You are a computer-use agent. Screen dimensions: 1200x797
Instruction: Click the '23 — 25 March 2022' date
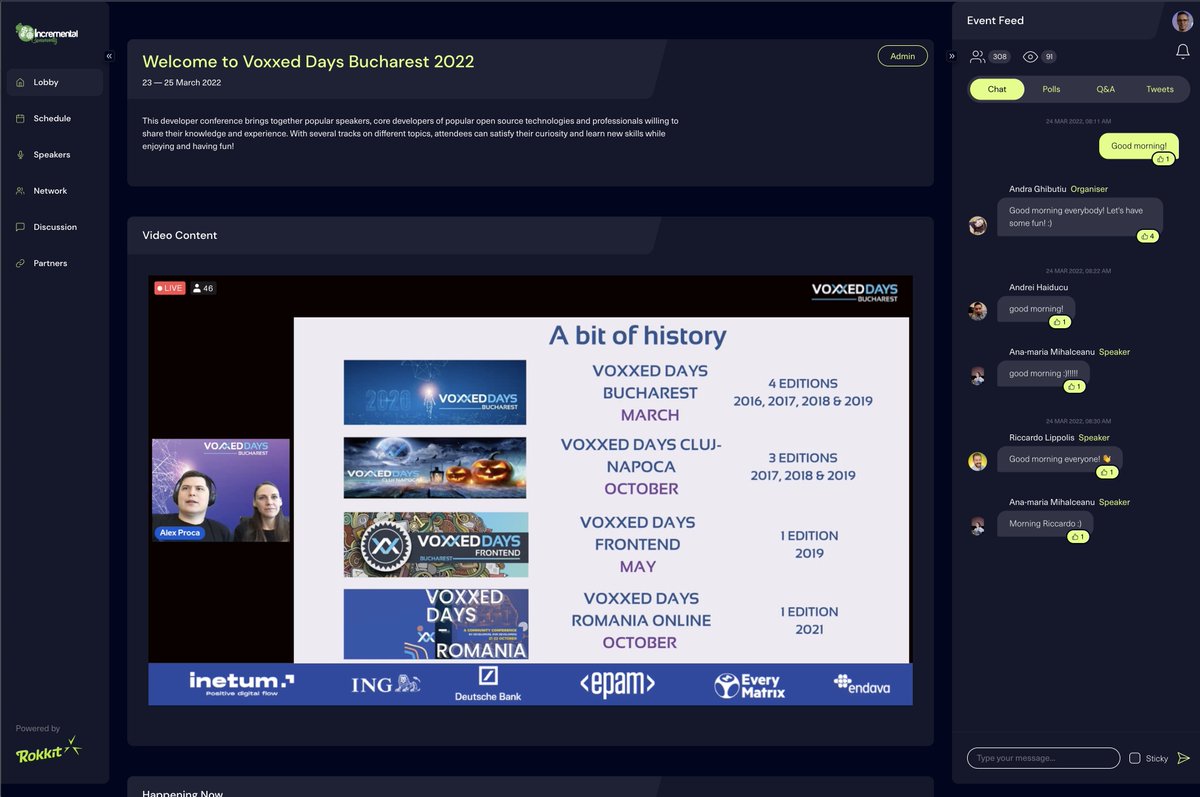pyautogui.click(x=182, y=83)
